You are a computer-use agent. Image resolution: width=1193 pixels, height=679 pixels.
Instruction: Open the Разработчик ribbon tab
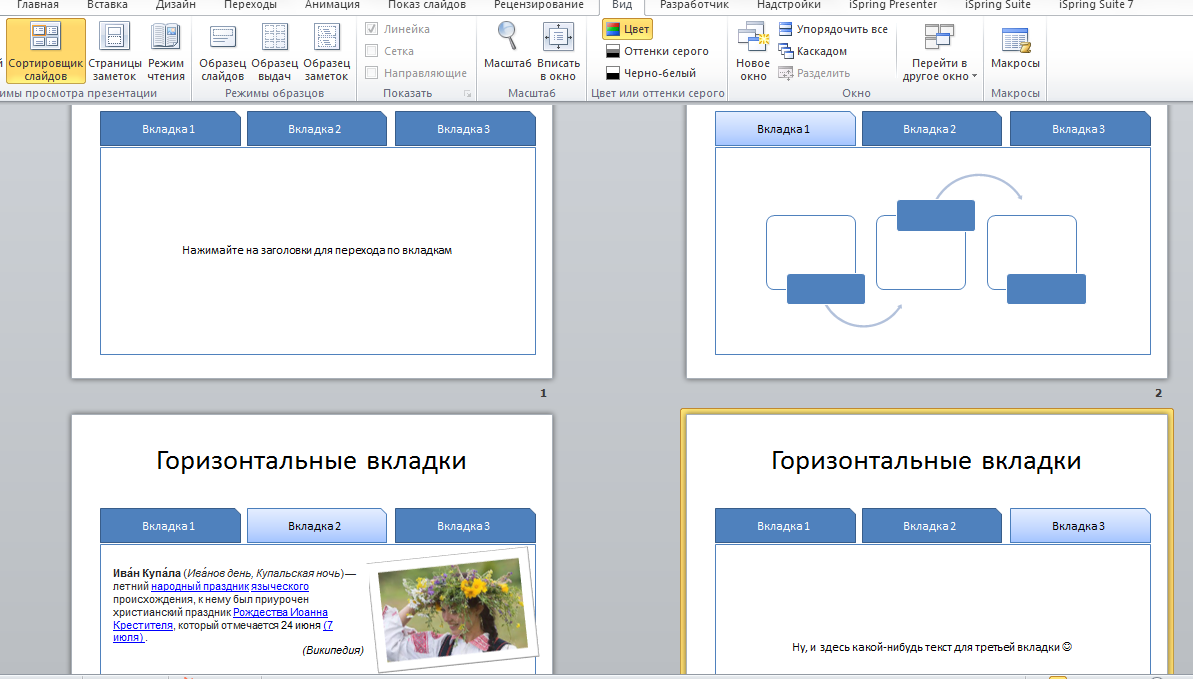point(694,5)
